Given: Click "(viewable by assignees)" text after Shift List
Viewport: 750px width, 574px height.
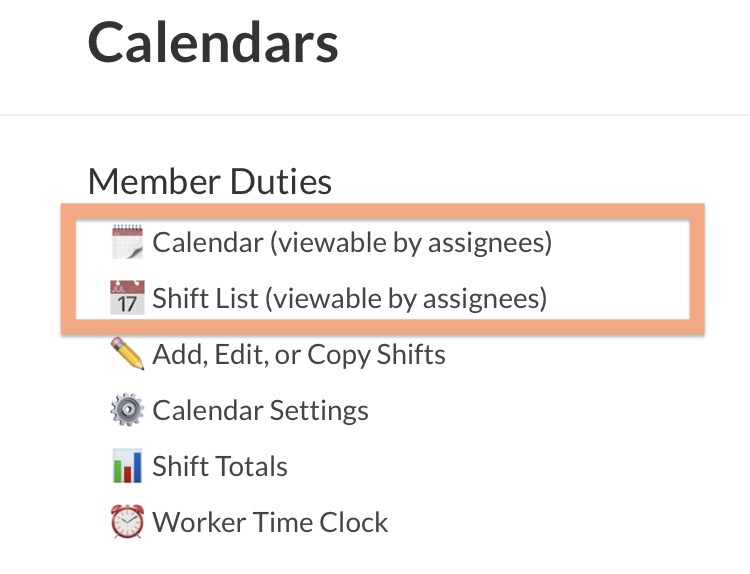Looking at the screenshot, I should (x=413, y=298).
